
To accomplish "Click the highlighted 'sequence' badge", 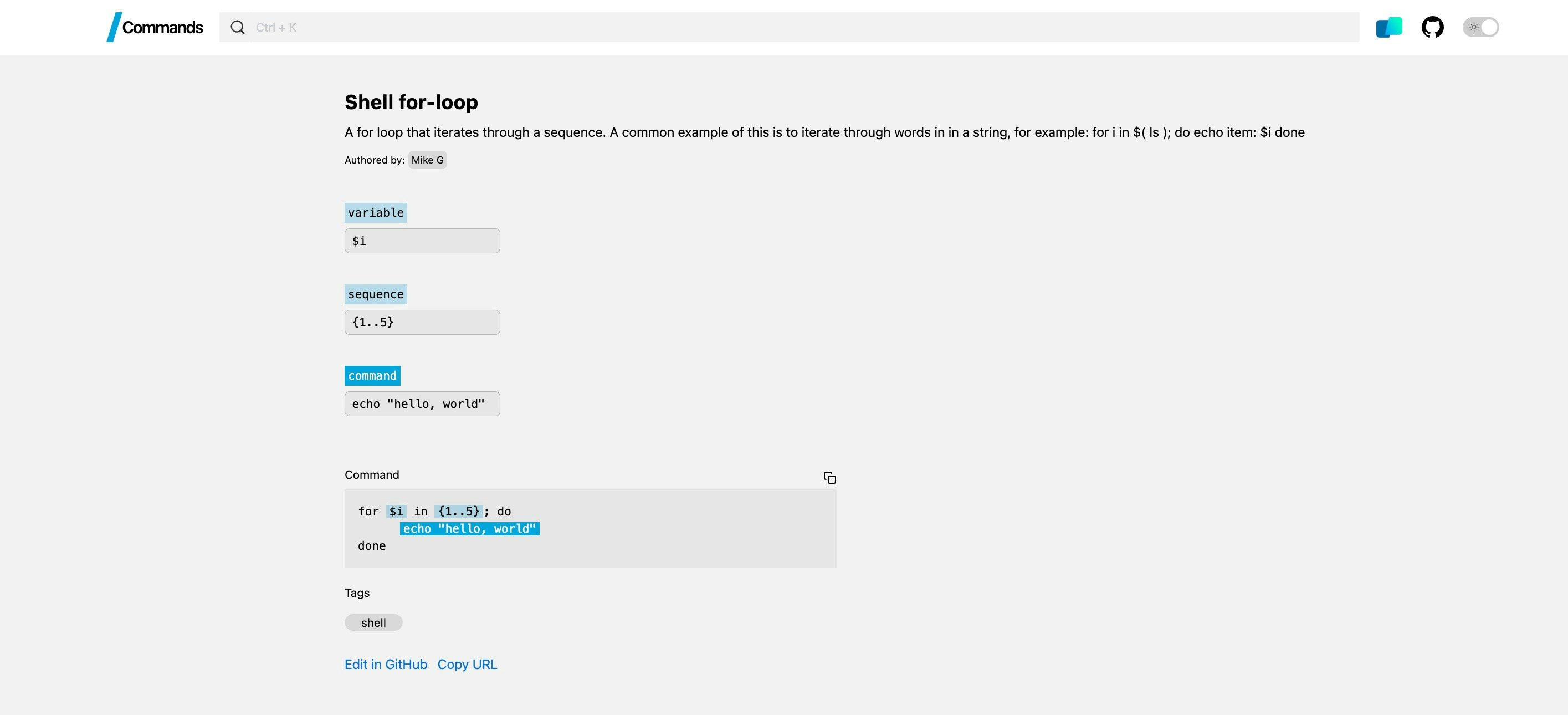I will point(376,294).
